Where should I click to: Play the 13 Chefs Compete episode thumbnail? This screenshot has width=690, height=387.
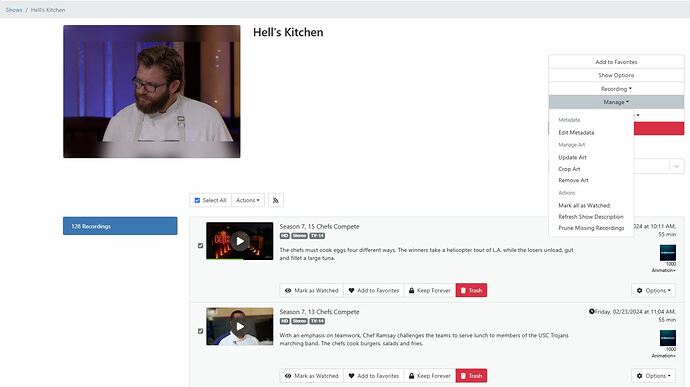pyautogui.click(x=239, y=326)
